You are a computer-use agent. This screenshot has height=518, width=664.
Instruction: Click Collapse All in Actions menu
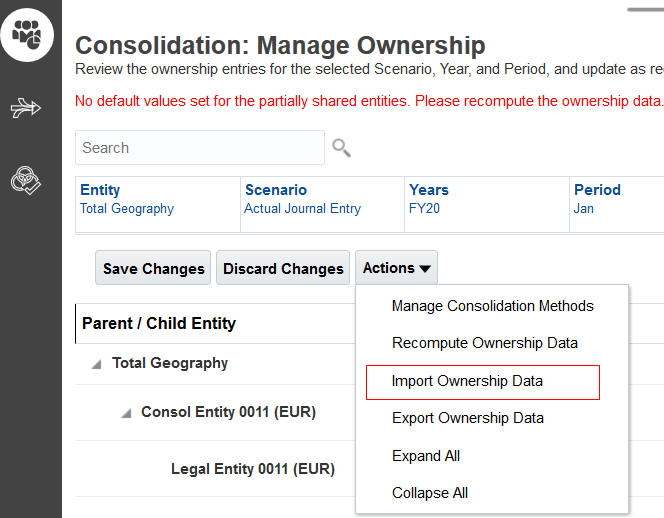tap(430, 493)
